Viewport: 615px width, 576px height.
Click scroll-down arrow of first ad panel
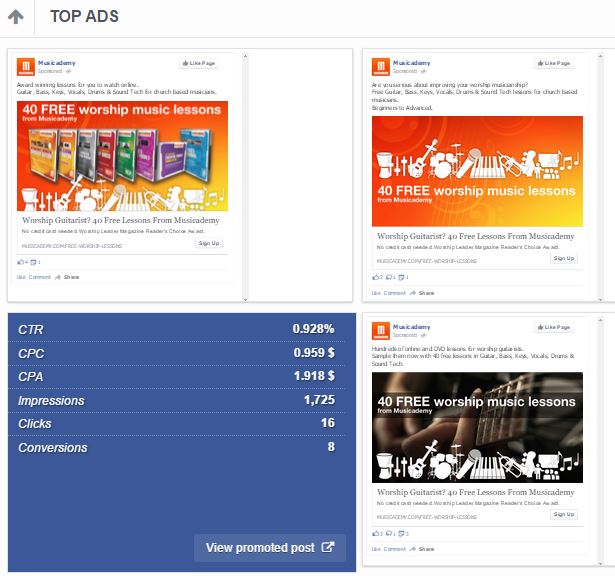click(245, 300)
